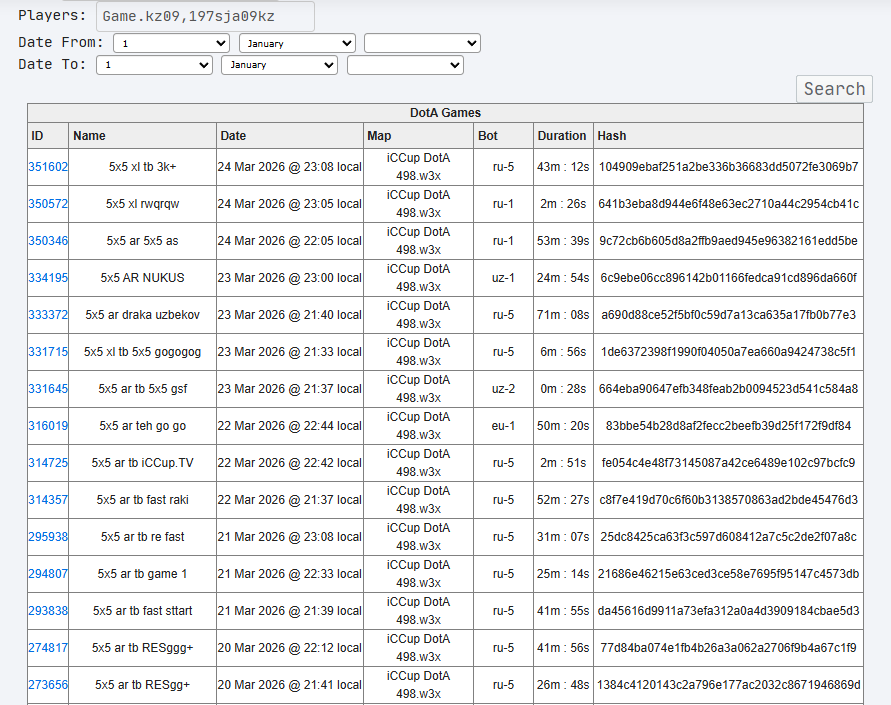Open the Date To year dropdown
The image size is (891, 705).
[x=405, y=65]
